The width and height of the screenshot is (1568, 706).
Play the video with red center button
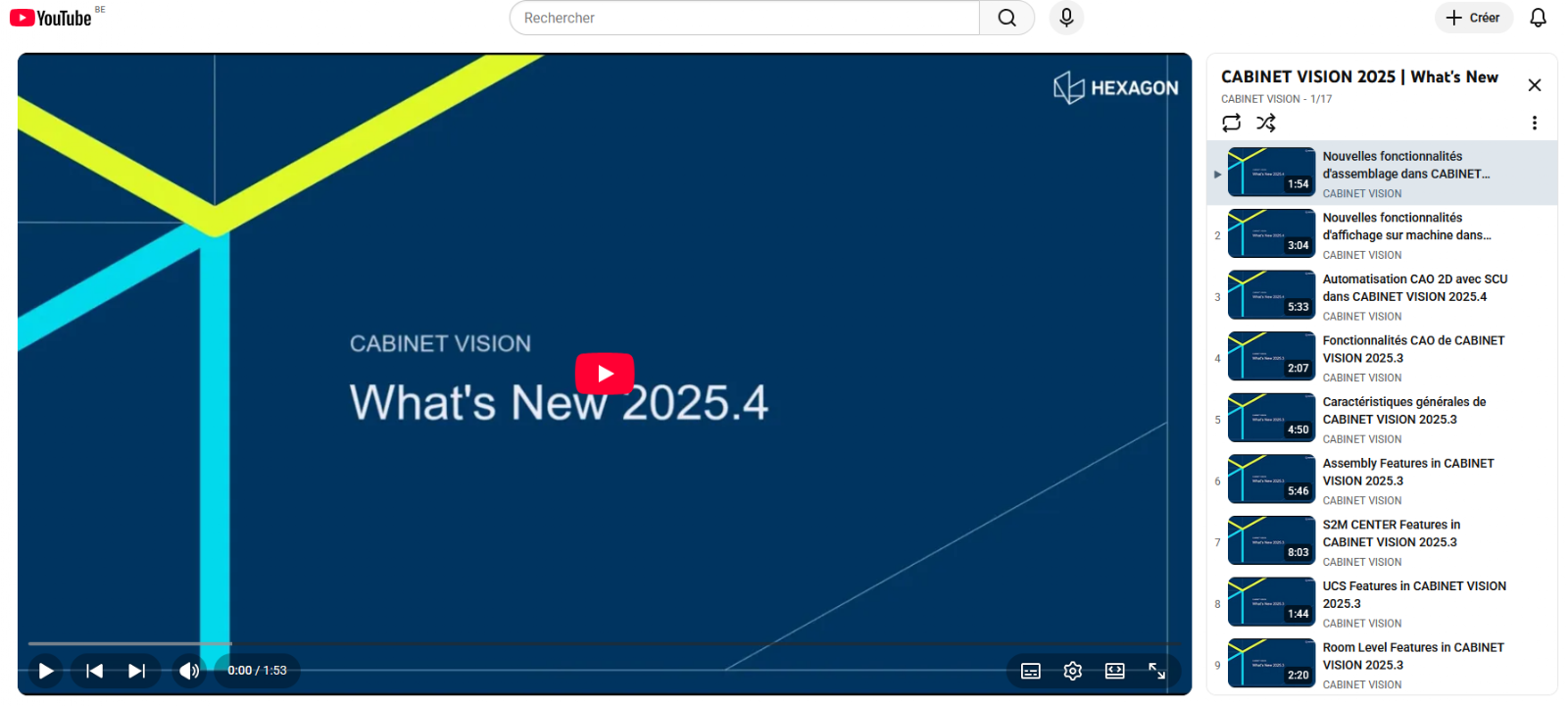tap(605, 374)
